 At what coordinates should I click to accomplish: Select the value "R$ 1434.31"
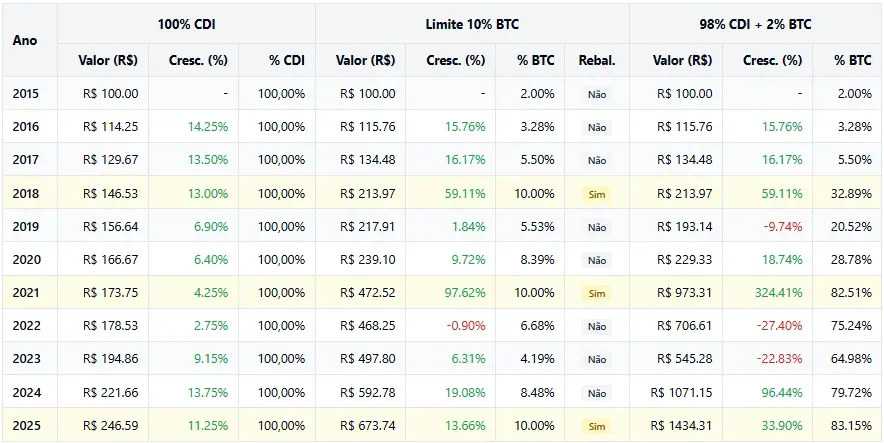682,426
